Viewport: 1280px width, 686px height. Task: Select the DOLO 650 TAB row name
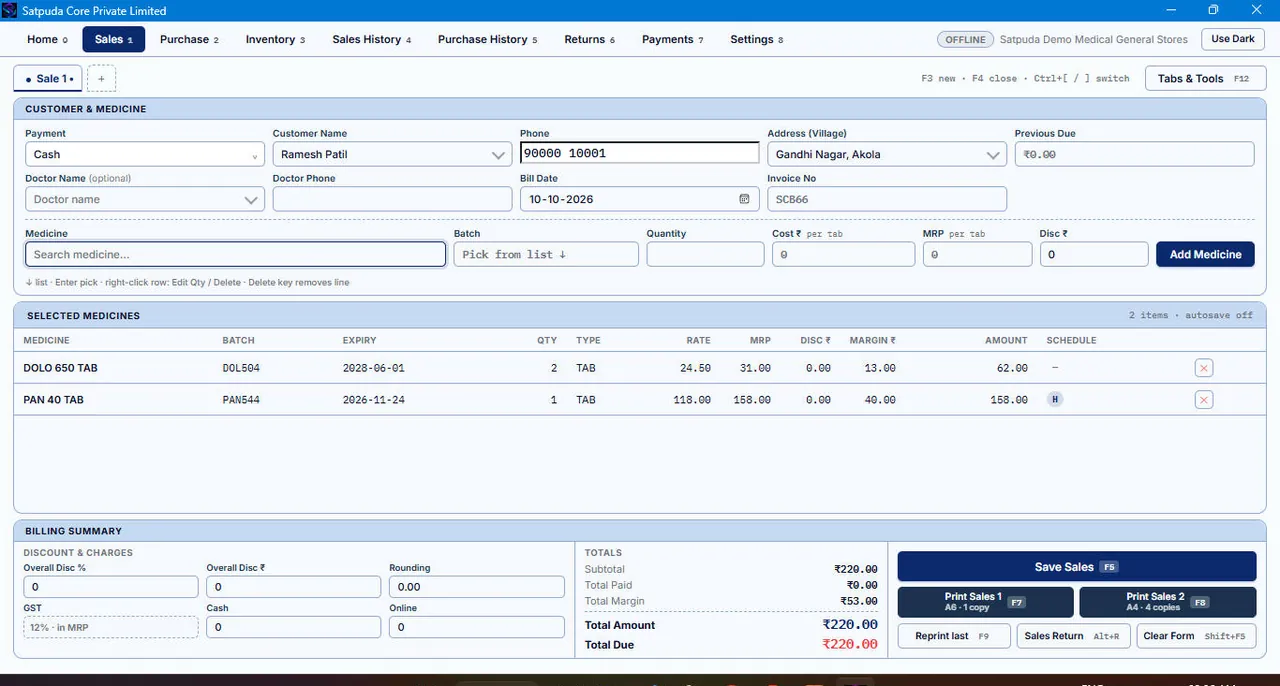click(60, 368)
